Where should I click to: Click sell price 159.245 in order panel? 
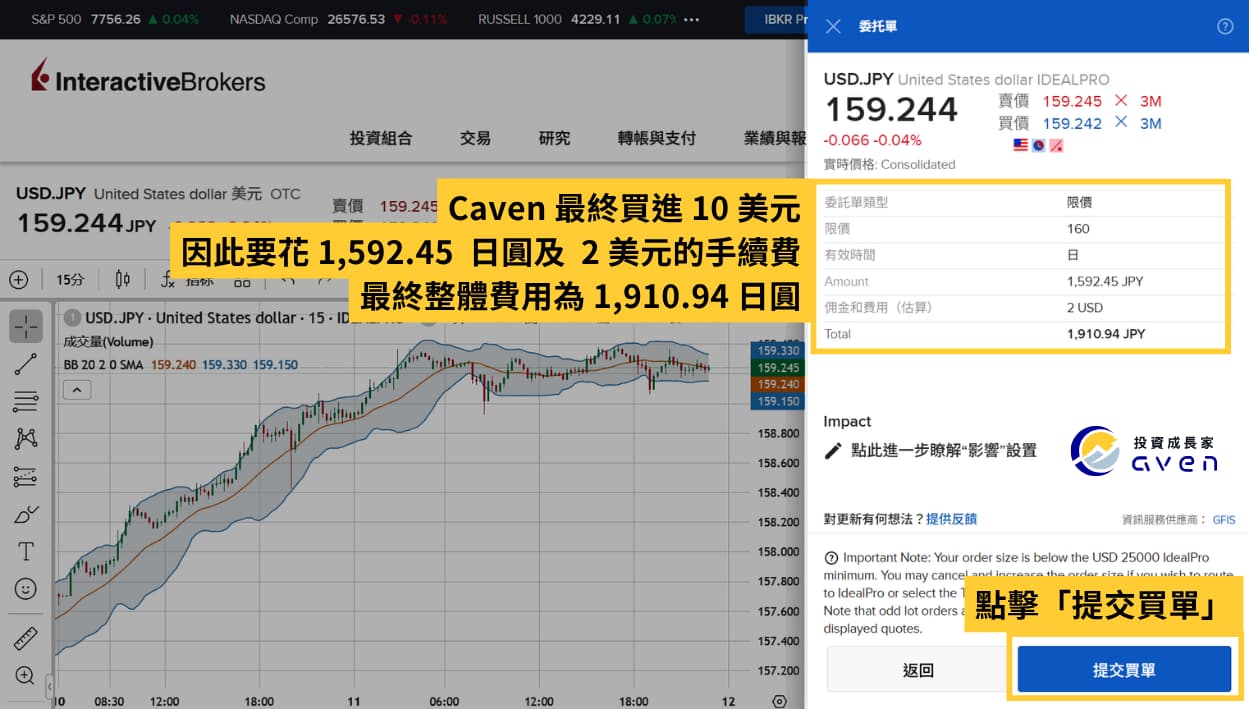(x=1072, y=101)
